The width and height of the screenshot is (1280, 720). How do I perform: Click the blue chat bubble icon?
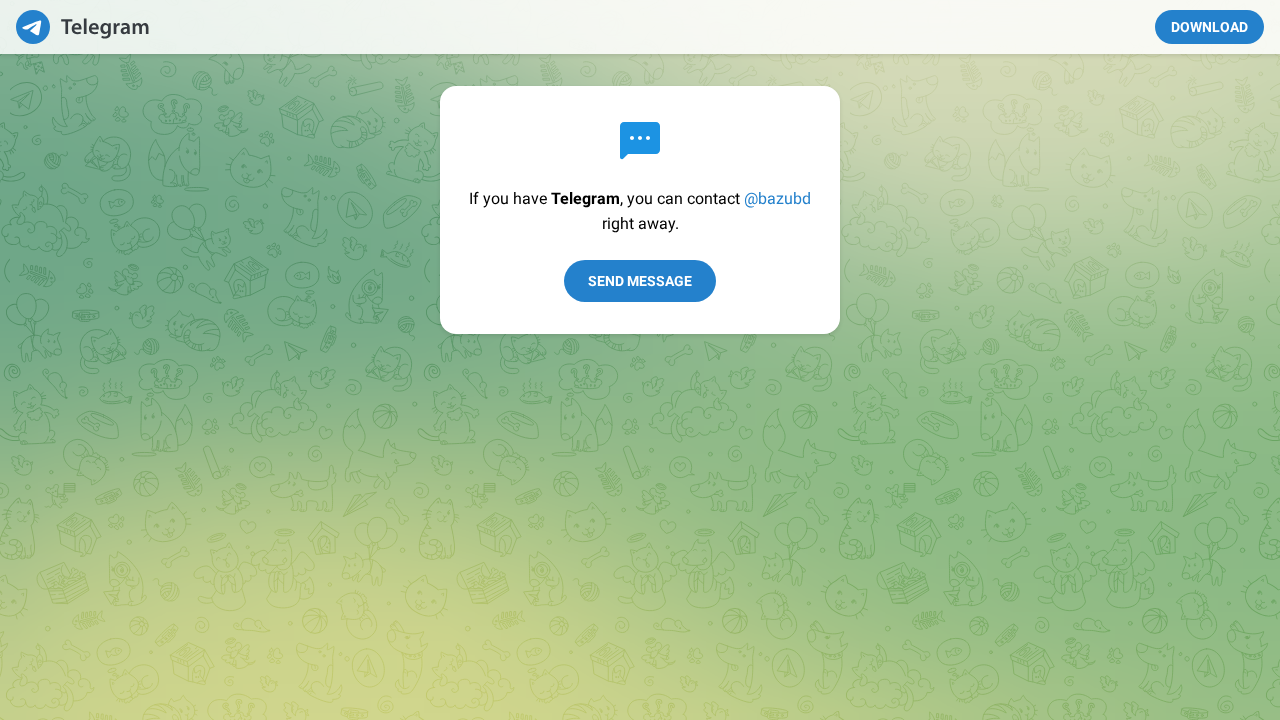(640, 140)
